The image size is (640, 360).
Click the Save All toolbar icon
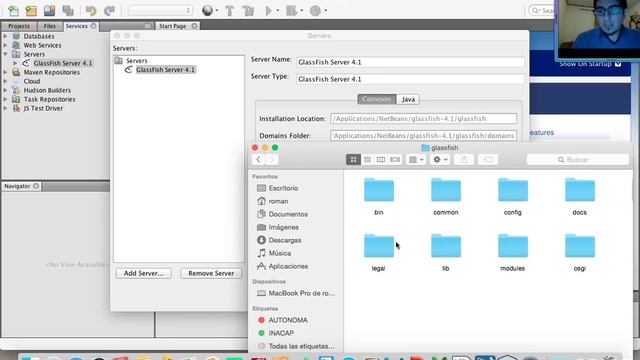pyautogui.click(x=68, y=11)
